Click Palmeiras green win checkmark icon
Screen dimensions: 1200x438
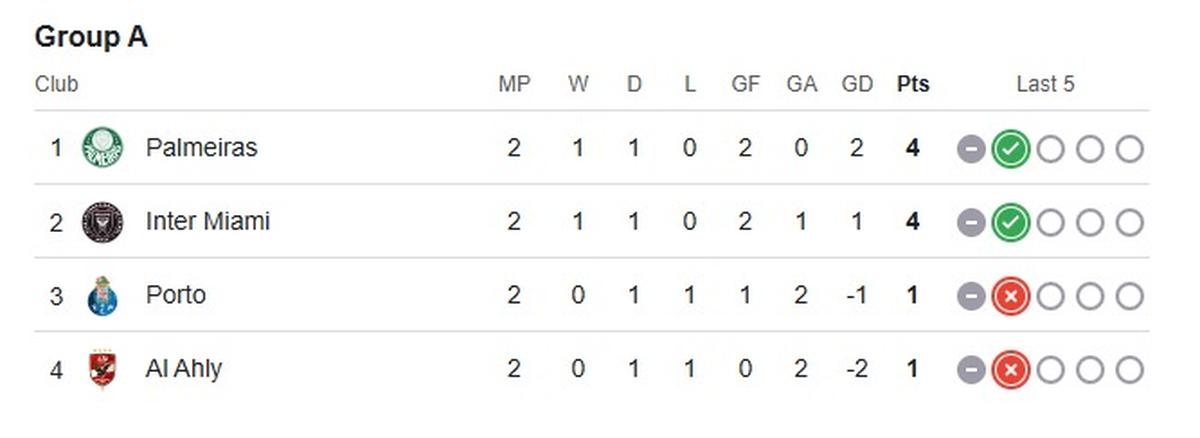click(1011, 150)
